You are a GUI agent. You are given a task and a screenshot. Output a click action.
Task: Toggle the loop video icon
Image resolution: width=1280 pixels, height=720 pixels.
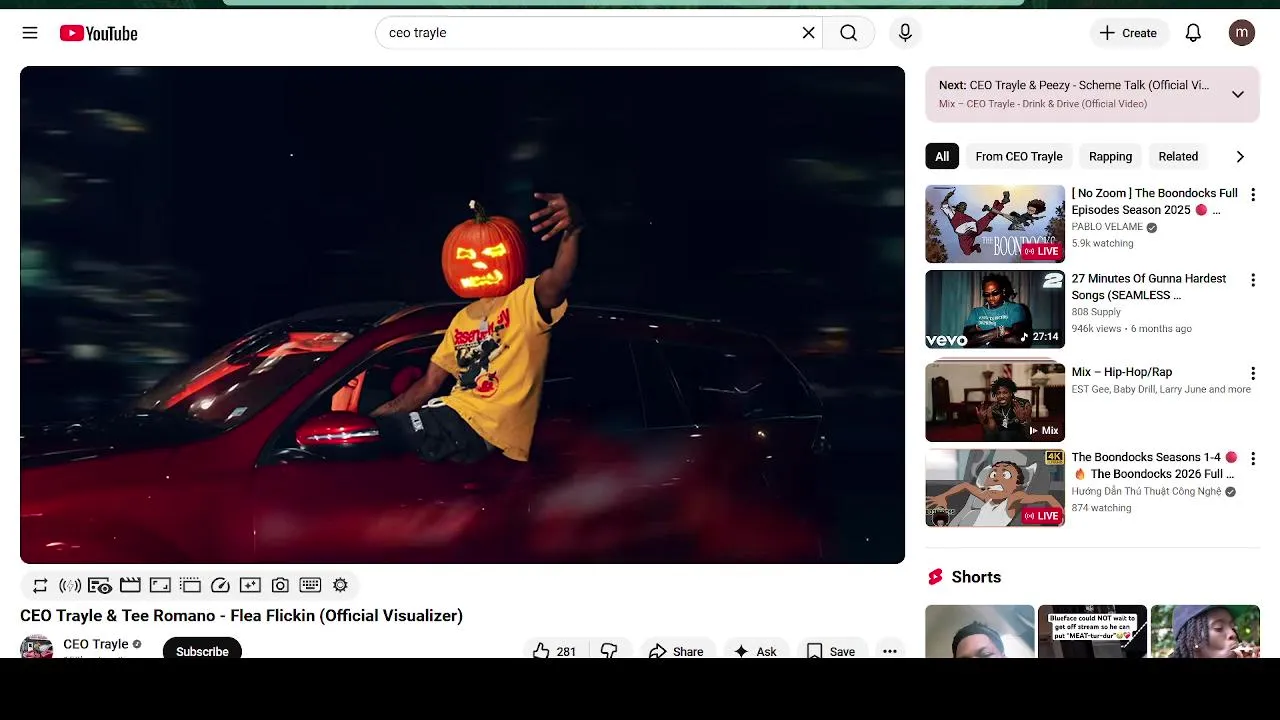tap(40, 585)
